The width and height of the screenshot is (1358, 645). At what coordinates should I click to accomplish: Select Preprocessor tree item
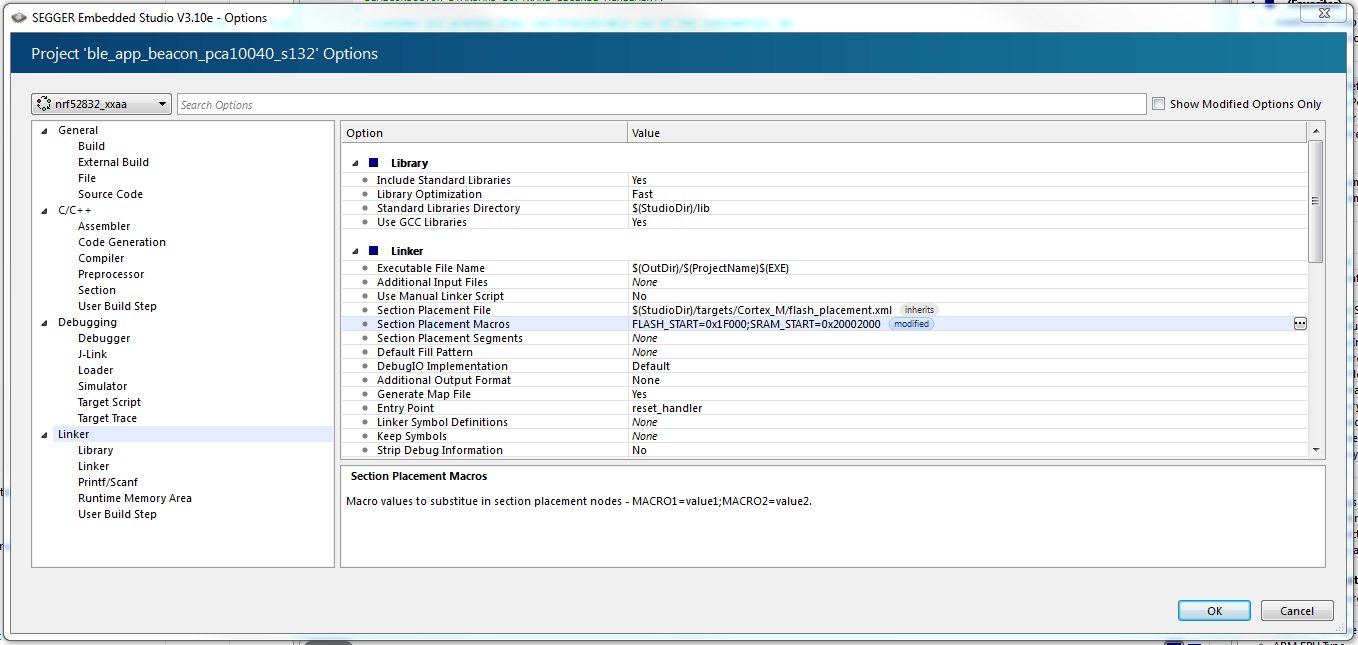click(x=111, y=274)
